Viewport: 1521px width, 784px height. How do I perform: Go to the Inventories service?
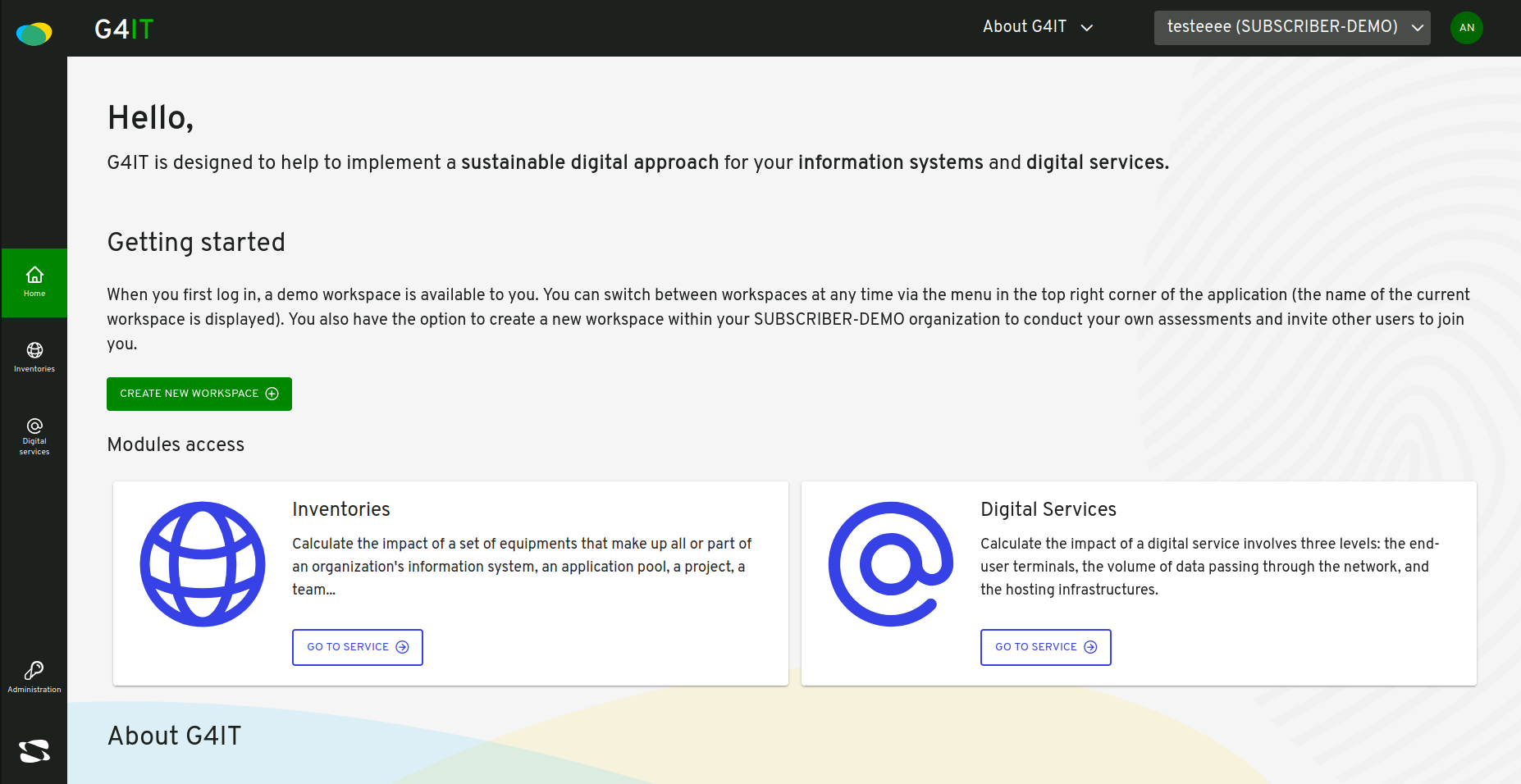tap(358, 647)
